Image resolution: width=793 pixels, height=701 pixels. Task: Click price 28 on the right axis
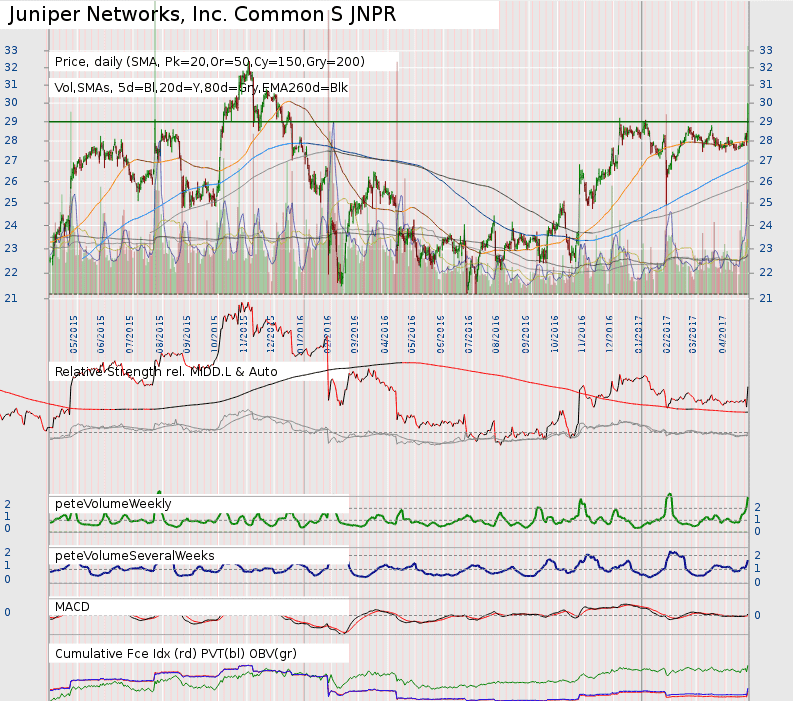(766, 140)
